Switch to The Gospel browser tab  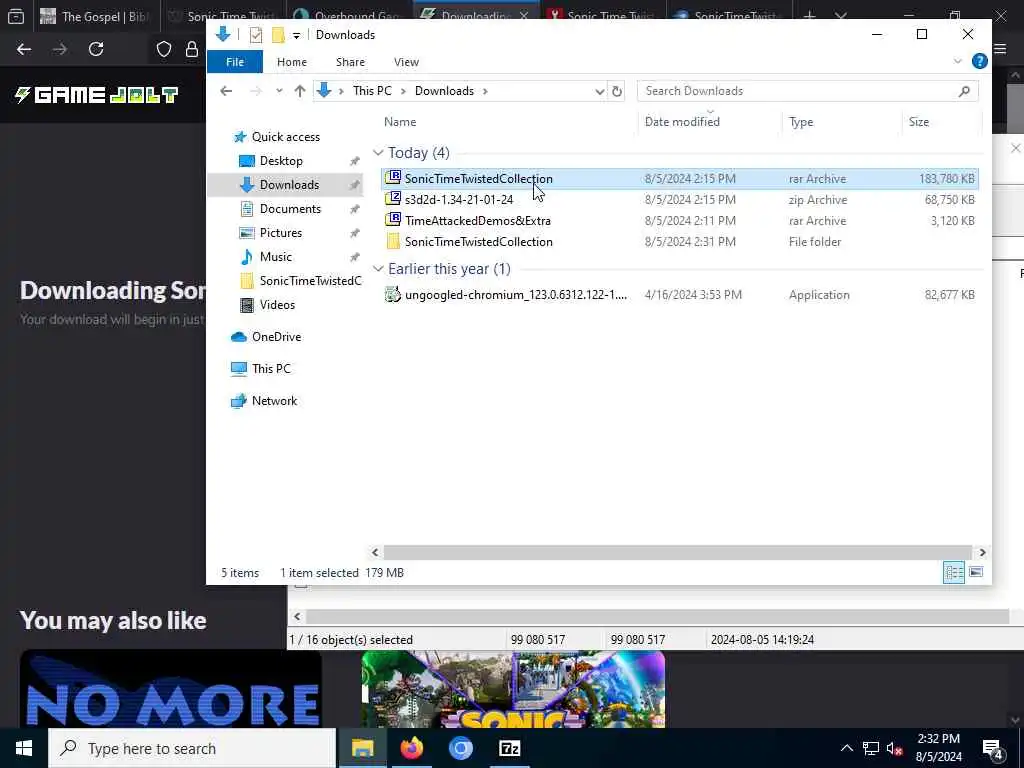95,16
